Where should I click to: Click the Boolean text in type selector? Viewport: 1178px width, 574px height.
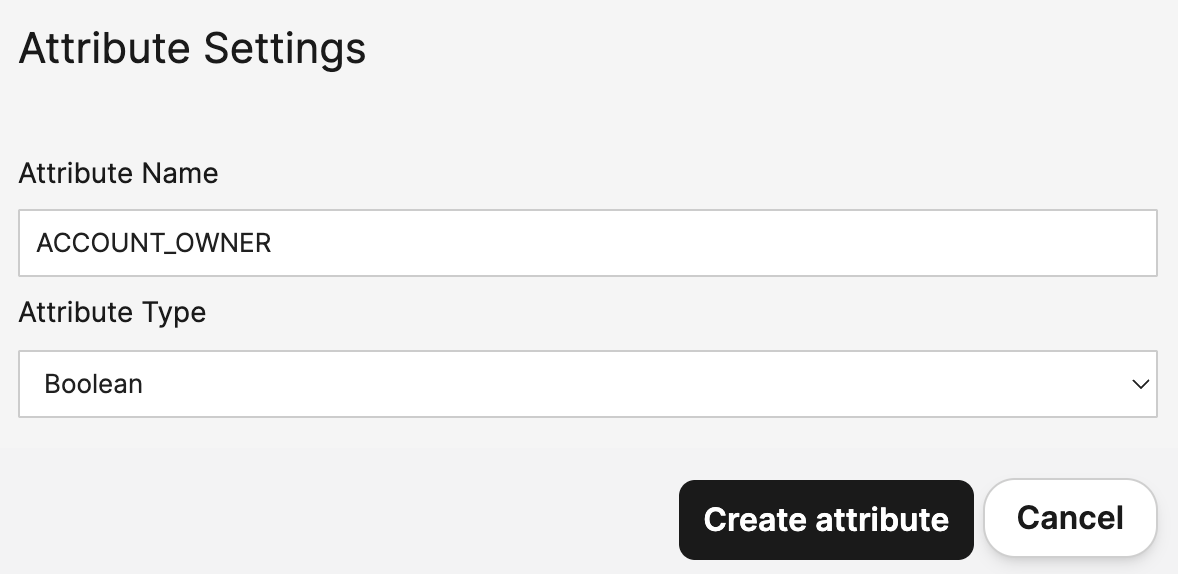(x=94, y=384)
